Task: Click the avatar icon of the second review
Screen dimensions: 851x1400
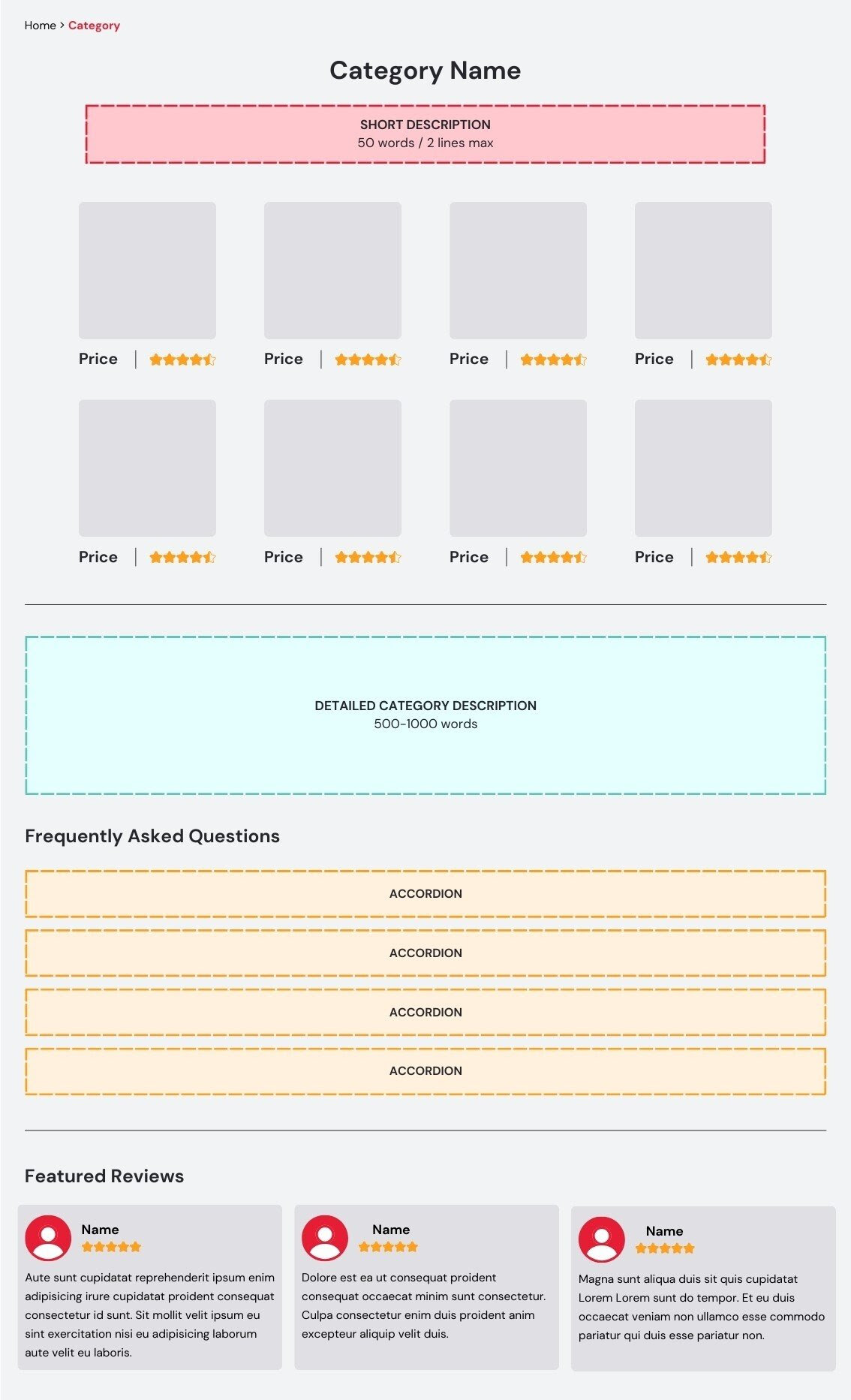Action: click(x=325, y=1238)
